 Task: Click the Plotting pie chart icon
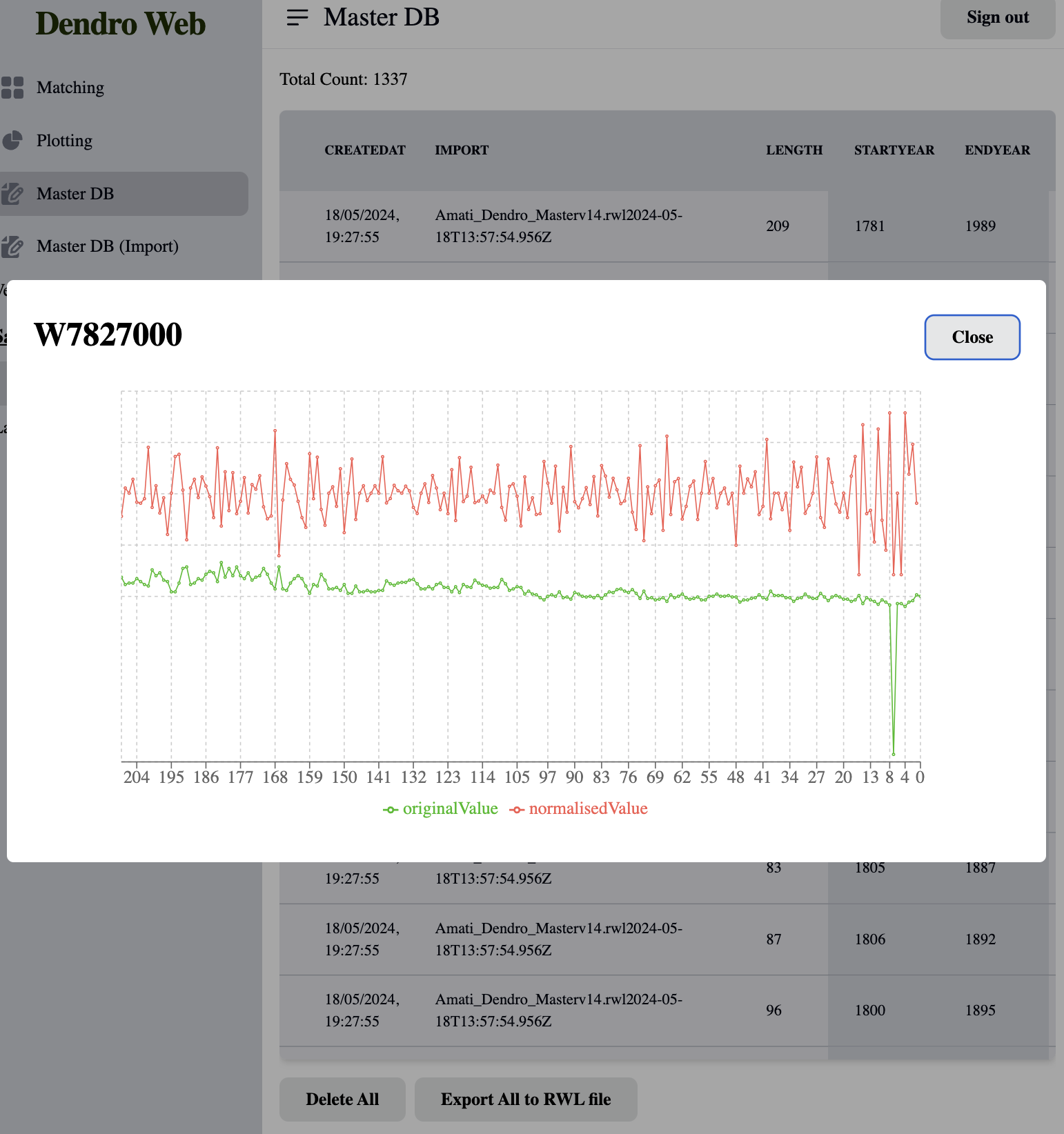point(12,141)
